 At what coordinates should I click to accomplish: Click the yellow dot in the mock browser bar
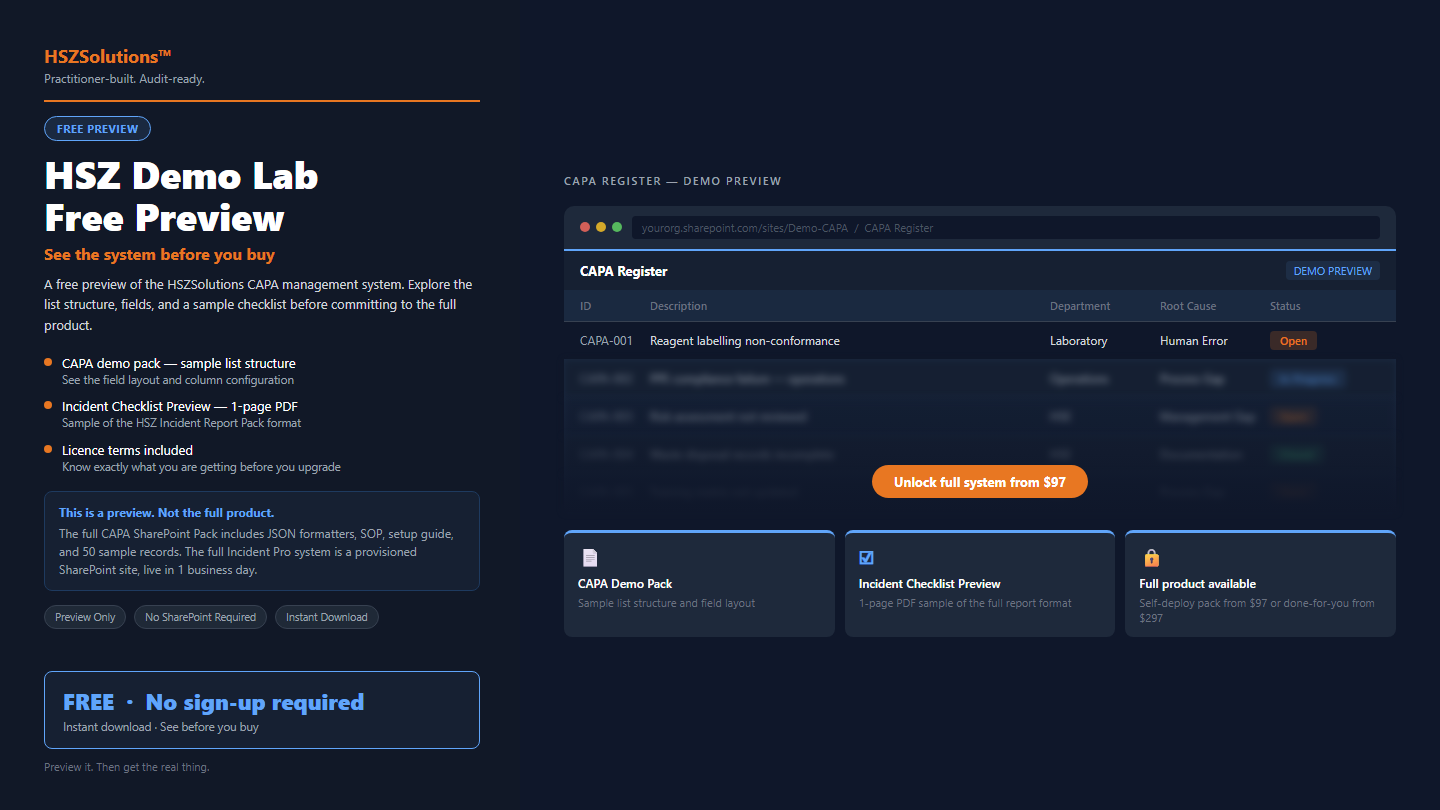[601, 227]
